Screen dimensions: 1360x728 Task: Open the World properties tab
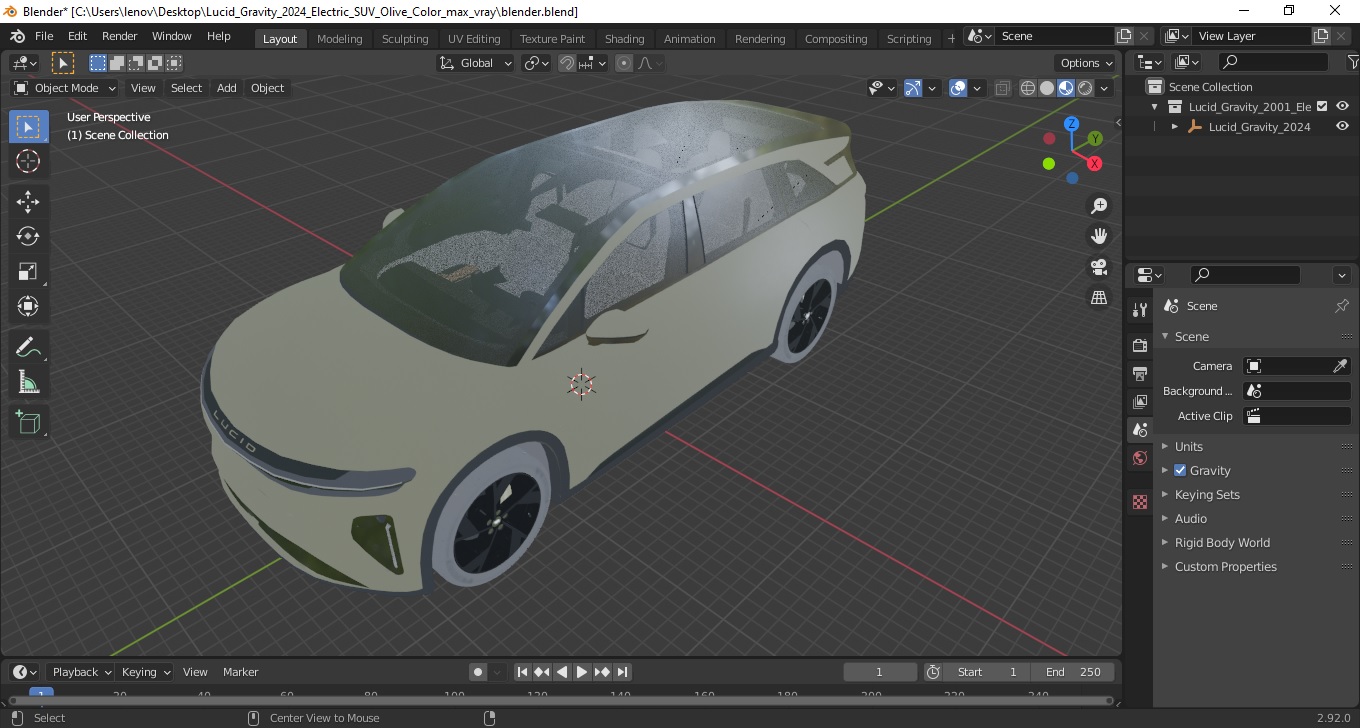(1140, 458)
